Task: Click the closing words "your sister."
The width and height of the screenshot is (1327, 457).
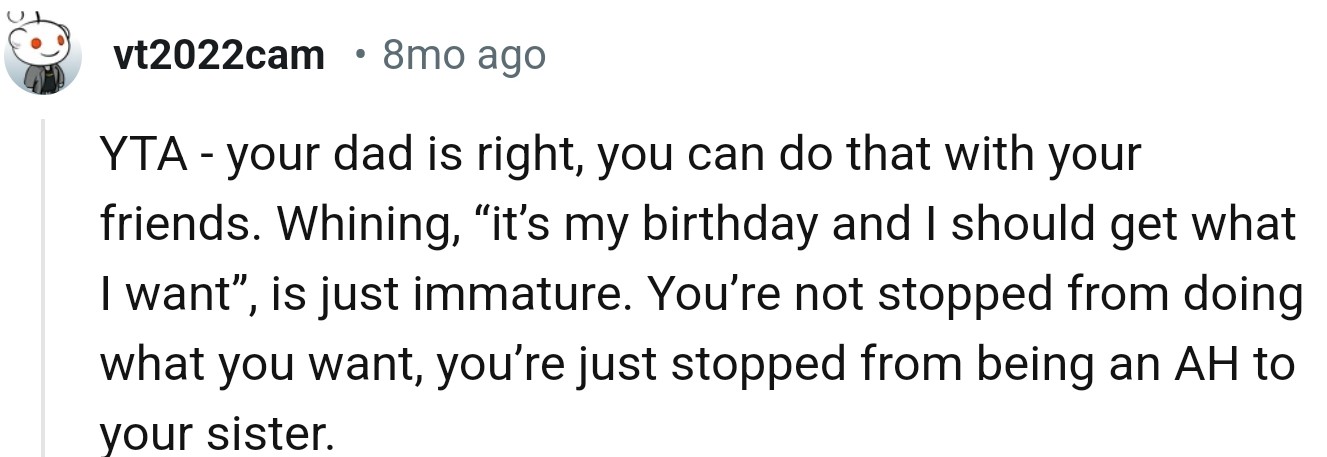Action: pos(215,435)
